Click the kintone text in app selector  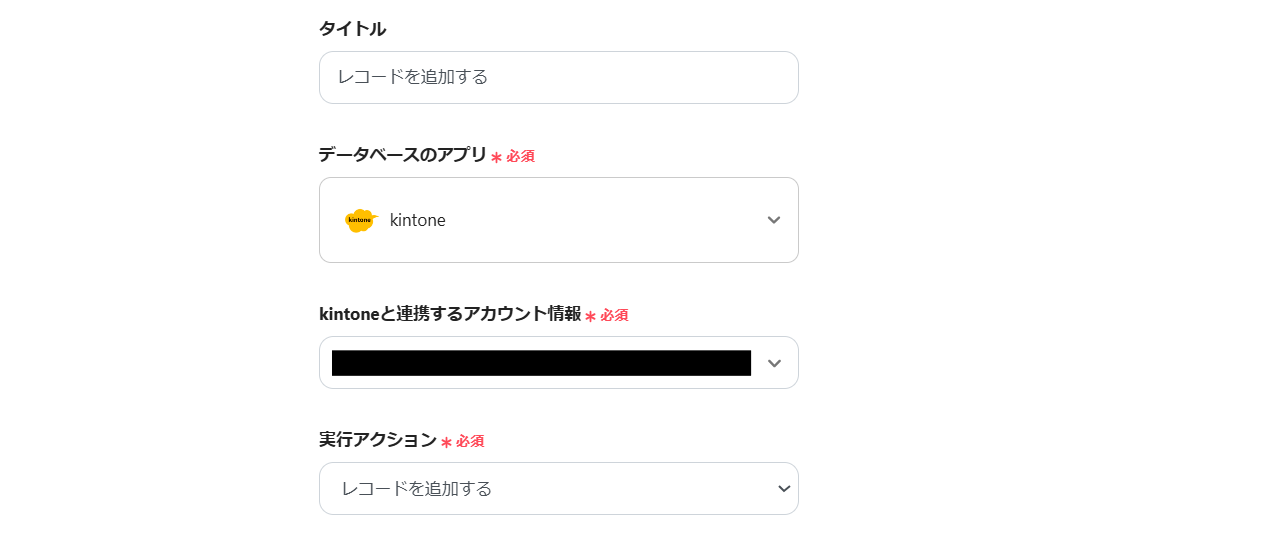coord(418,220)
